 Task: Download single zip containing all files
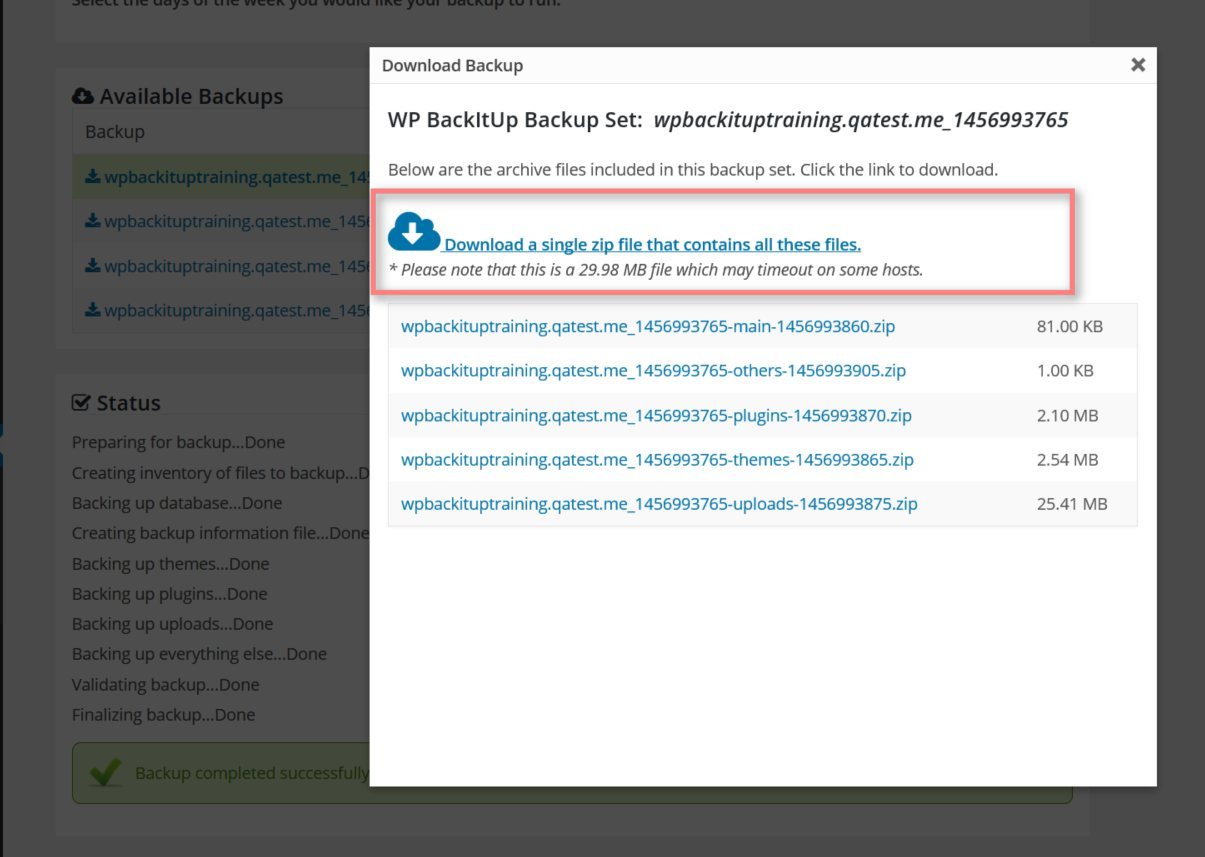(652, 245)
